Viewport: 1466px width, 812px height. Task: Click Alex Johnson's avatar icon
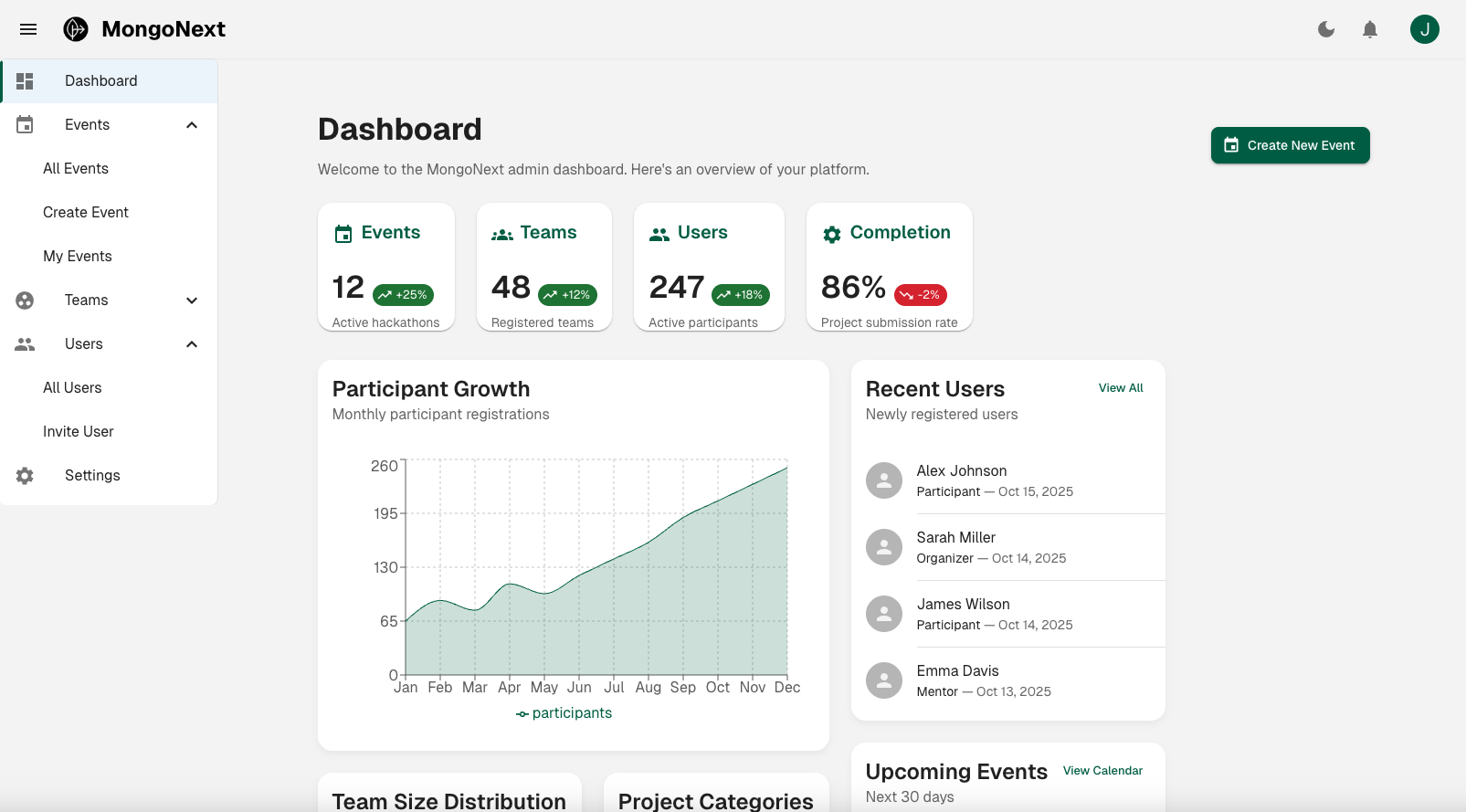(883, 480)
